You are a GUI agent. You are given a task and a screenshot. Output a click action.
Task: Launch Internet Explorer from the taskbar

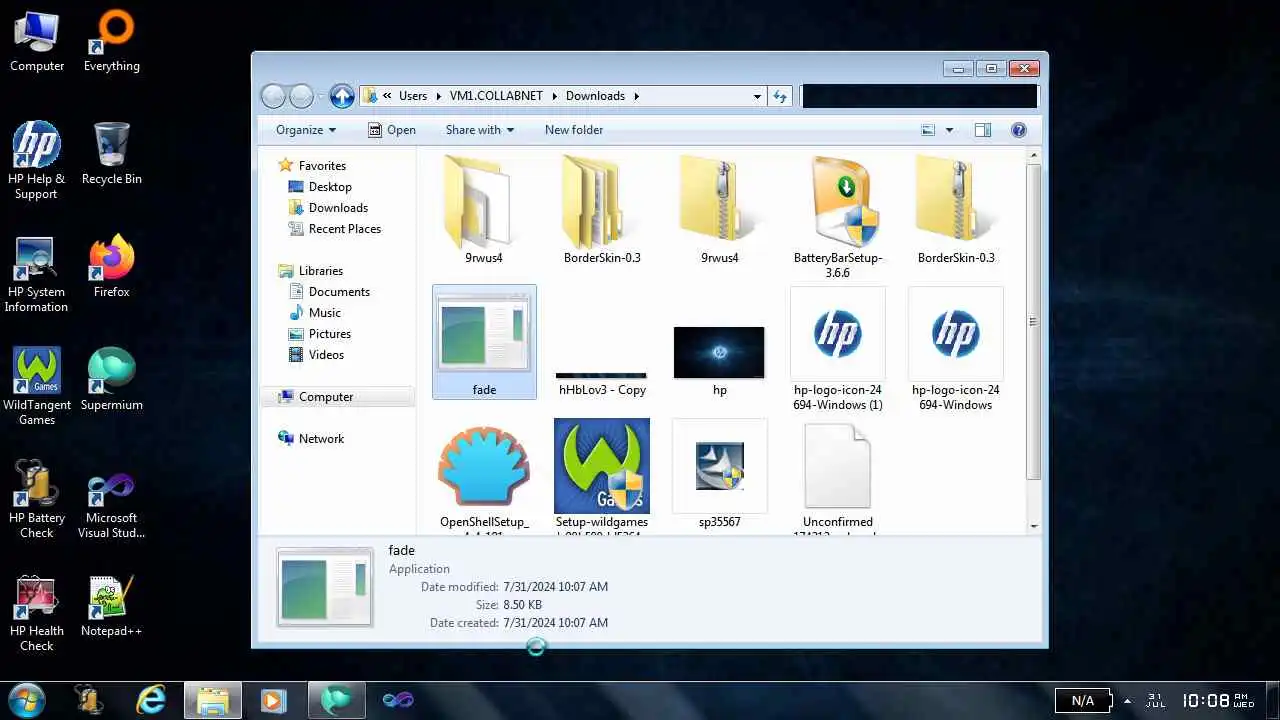coord(151,700)
